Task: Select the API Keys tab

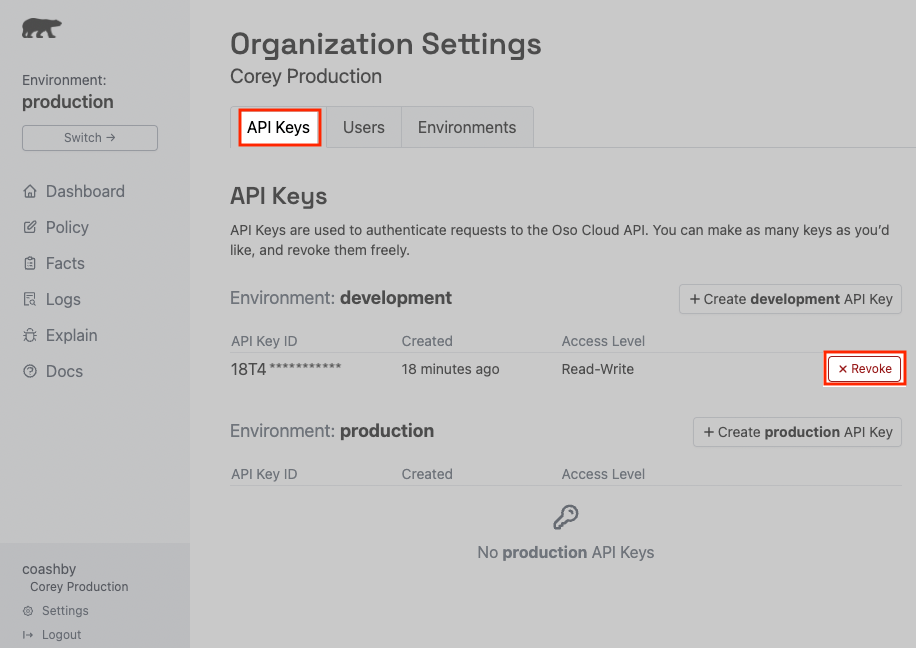Action: click(279, 128)
